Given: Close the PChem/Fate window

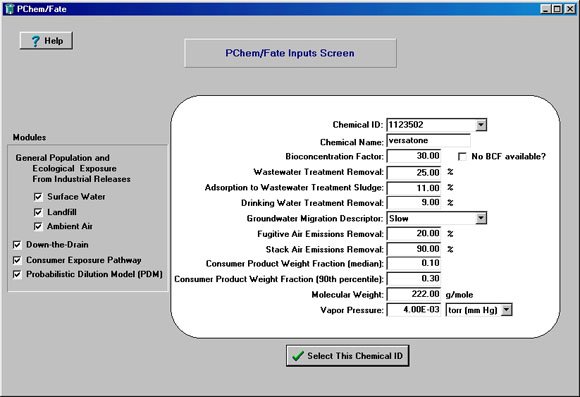Looking at the screenshot, I should (x=570, y=9).
